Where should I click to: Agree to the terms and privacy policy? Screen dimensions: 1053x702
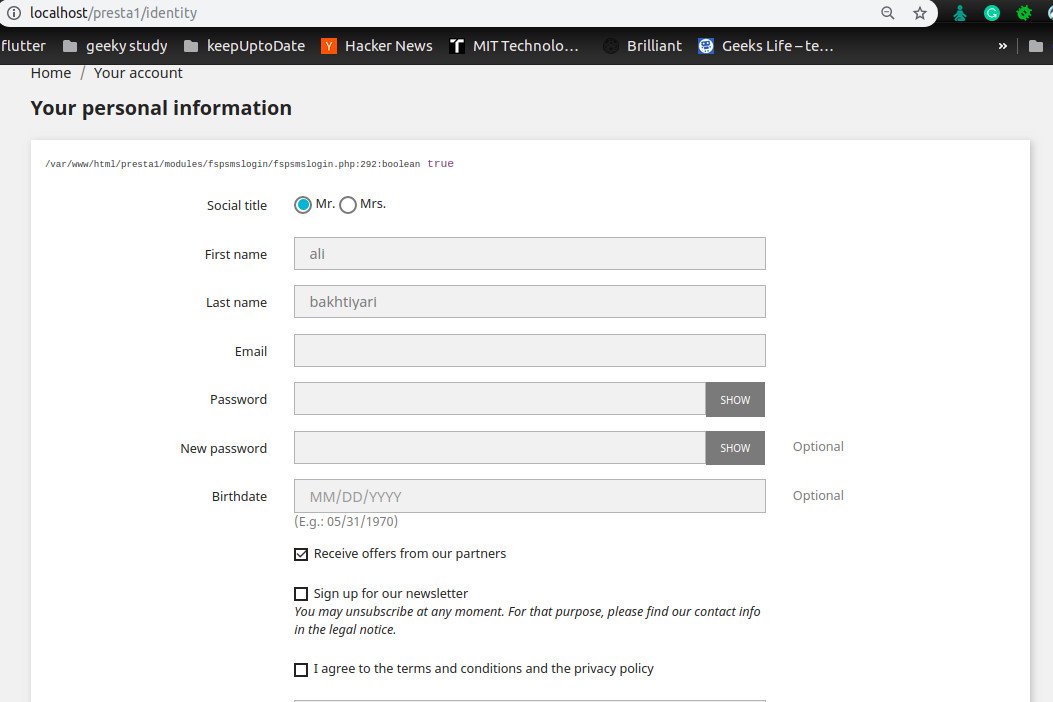[301, 670]
